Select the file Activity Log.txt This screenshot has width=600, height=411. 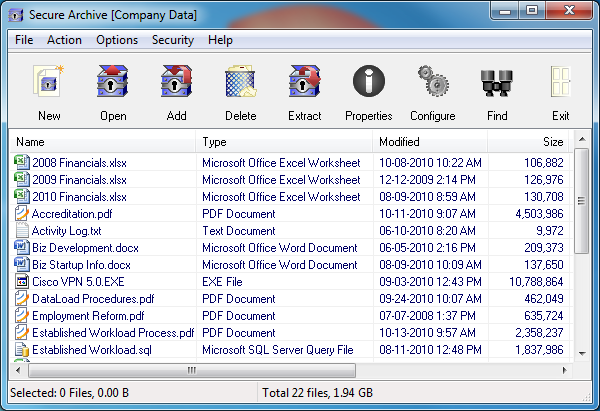[x=67, y=231]
